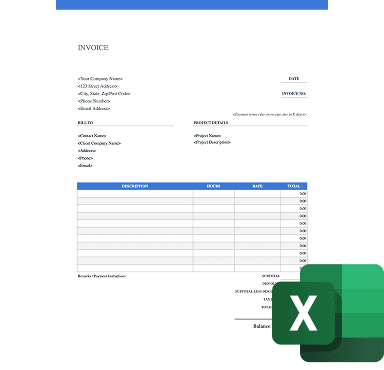This screenshot has width=384, height=370.
Task: Select the <Email> placeholder under Bill To
Action: click(85, 166)
